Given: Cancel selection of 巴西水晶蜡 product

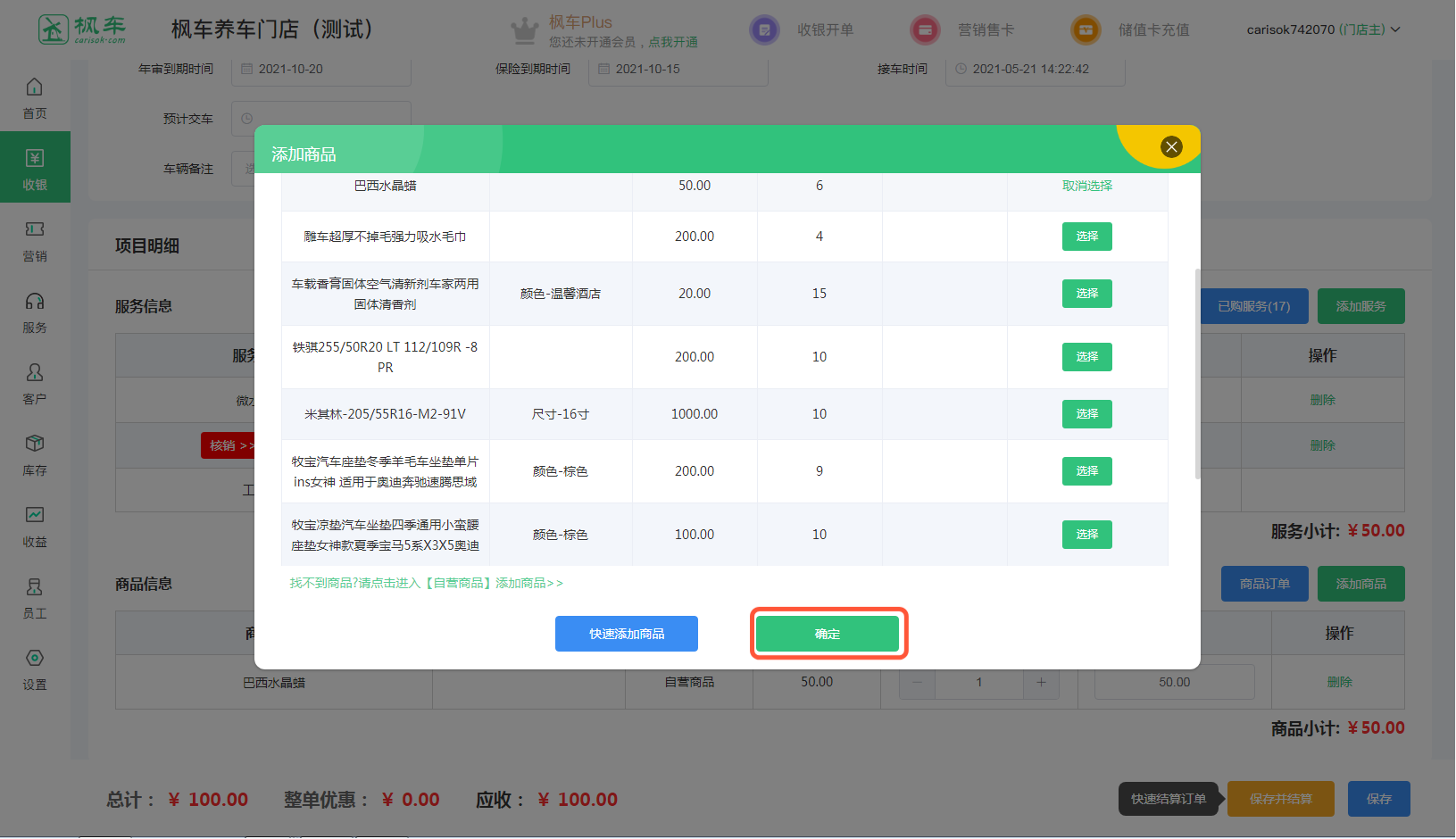Looking at the screenshot, I should tap(1086, 186).
